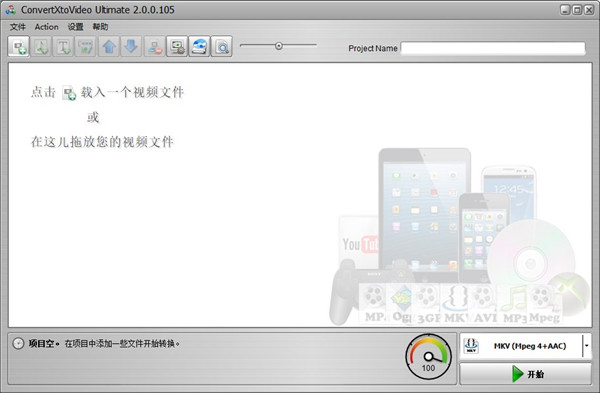Click the toolbar zoom slider handle

(x=279, y=46)
